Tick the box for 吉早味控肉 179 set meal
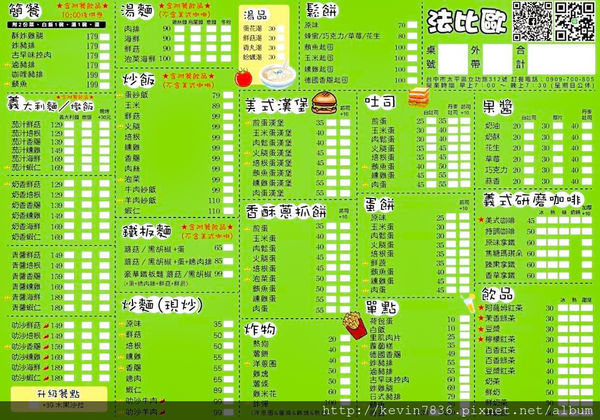The height and width of the screenshot is (420, 600). click(x=104, y=55)
